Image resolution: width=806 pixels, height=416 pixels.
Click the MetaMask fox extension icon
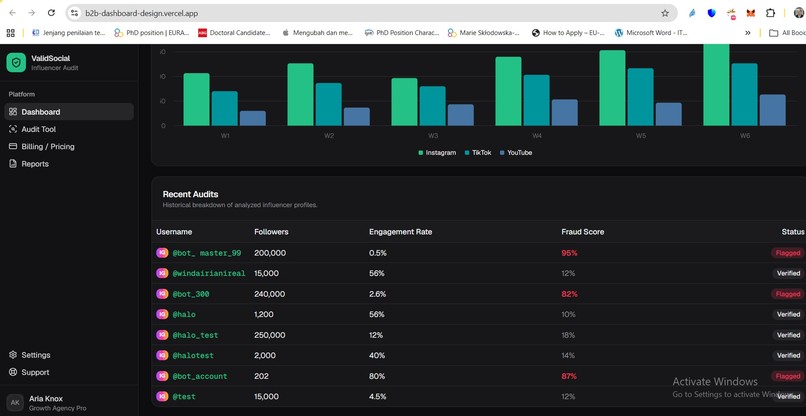click(751, 13)
